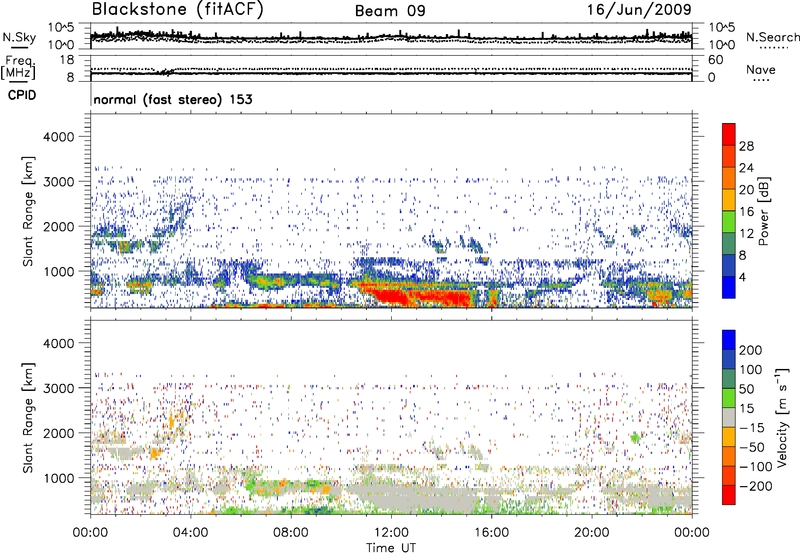Click the "Blackstone (fitACF)" plot title
Screen dimensions: 800x554
(x=177, y=10)
